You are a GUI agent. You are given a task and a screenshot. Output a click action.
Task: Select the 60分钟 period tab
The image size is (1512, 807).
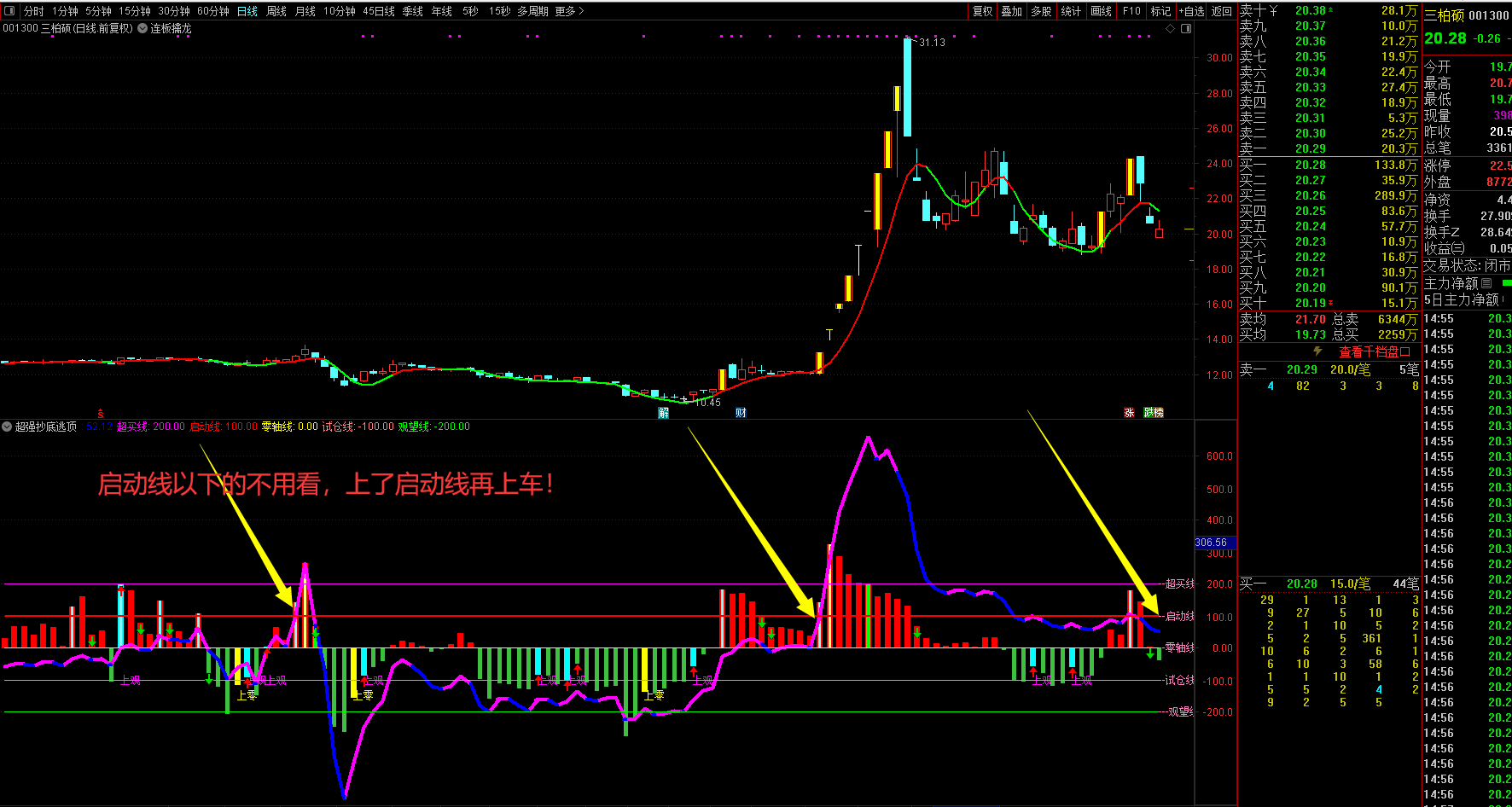coord(213,11)
